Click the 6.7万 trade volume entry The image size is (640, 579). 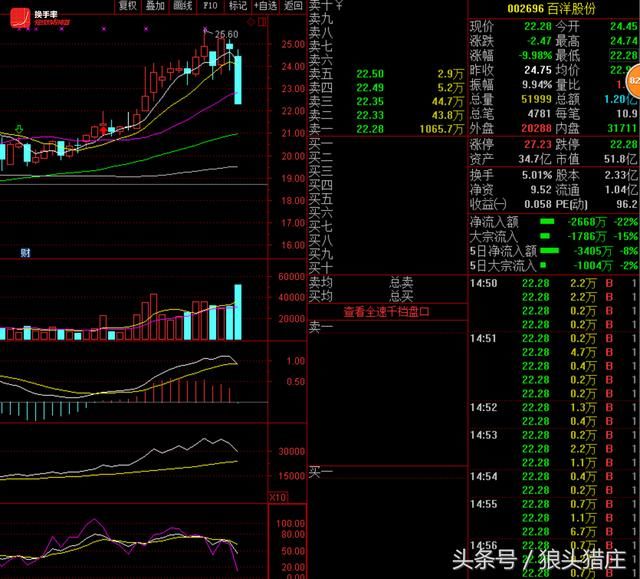(x=583, y=532)
